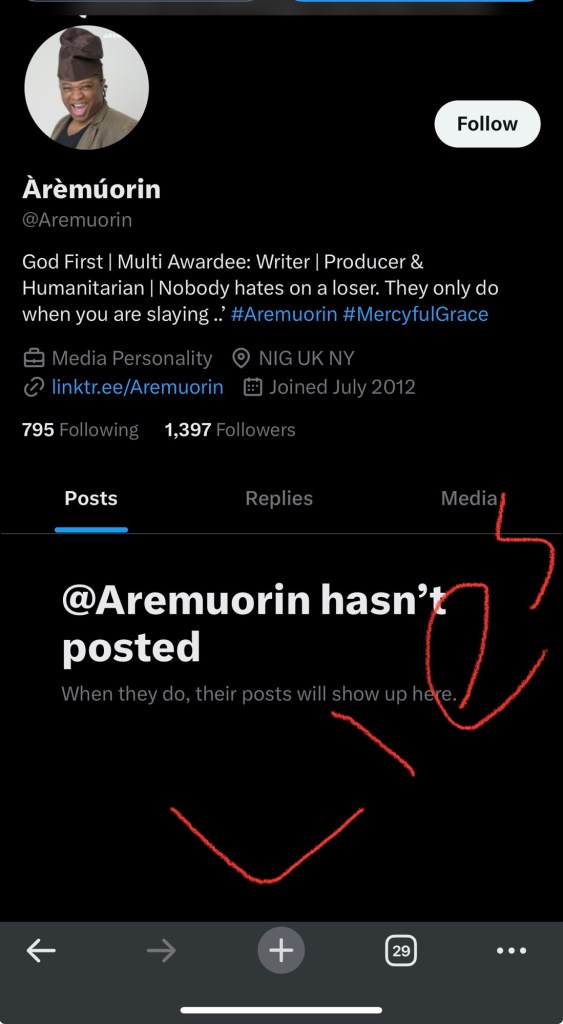Click the briefcase Media Personality icon

tap(33, 358)
